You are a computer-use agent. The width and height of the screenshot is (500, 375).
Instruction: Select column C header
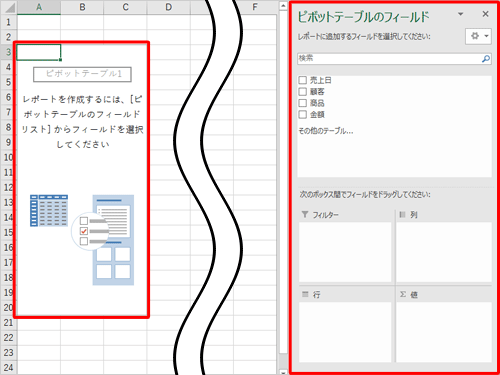pyautogui.click(x=125, y=7)
